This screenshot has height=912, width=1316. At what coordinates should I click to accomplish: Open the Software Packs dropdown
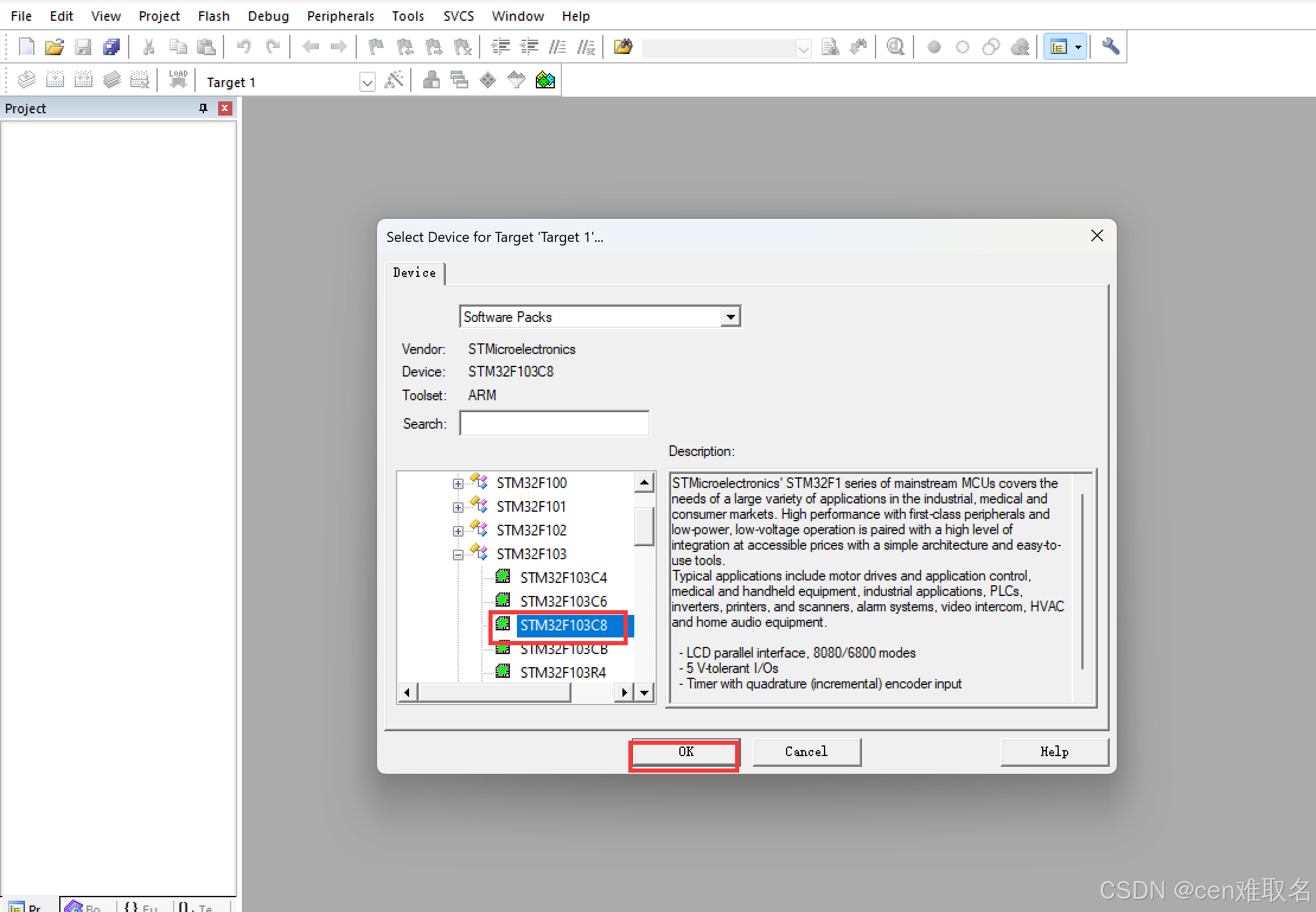click(730, 317)
